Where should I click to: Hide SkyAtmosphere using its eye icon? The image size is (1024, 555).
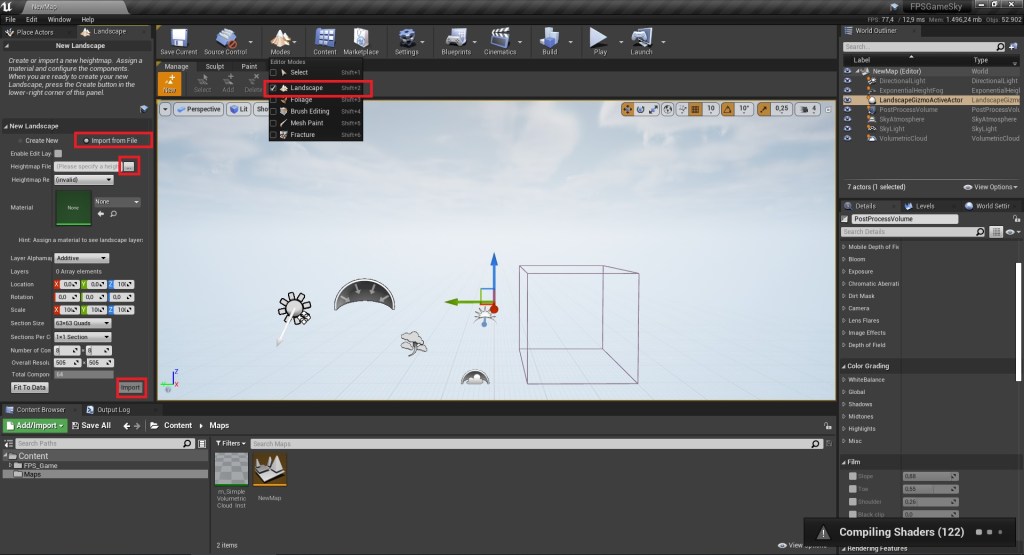pos(848,118)
